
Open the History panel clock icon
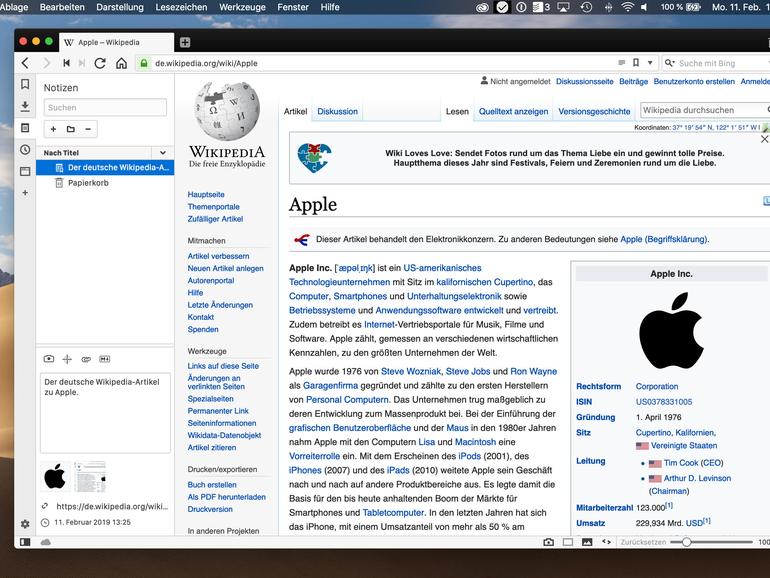point(25,150)
